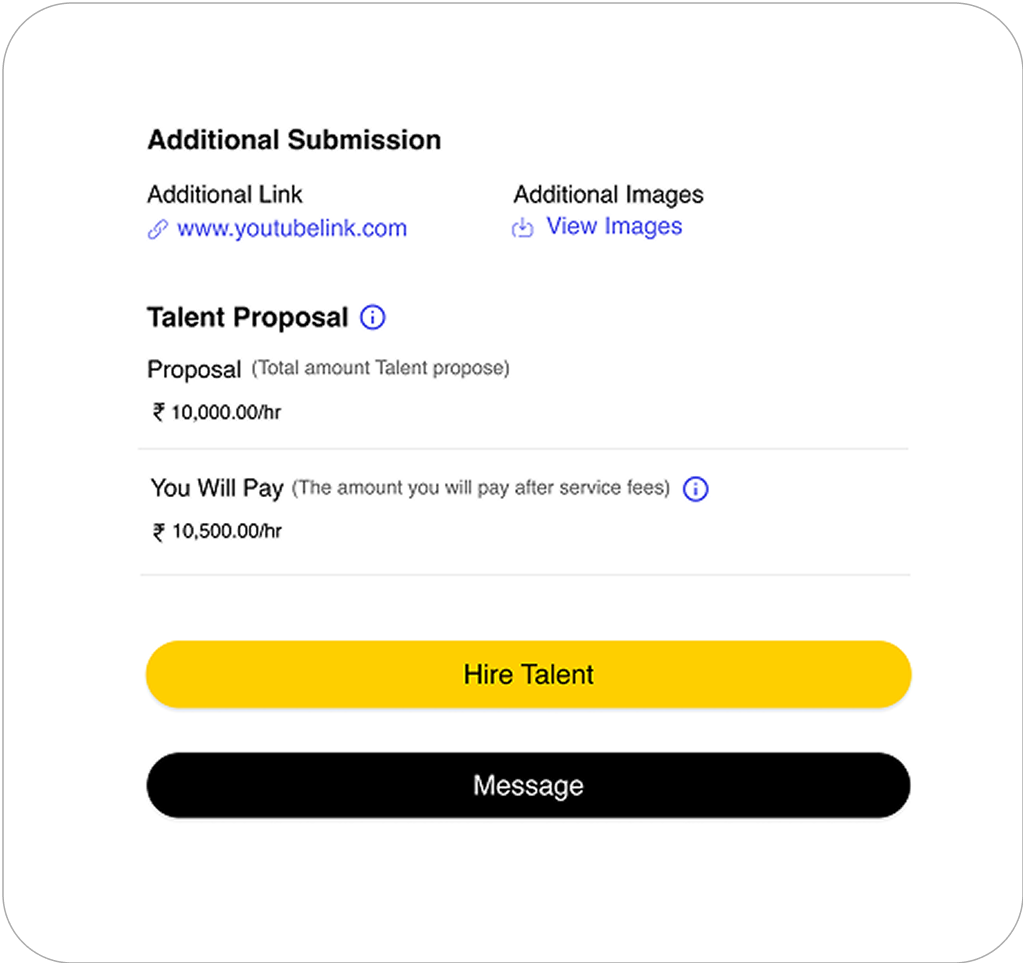Open the www.youtubelink.com link

coord(292,228)
